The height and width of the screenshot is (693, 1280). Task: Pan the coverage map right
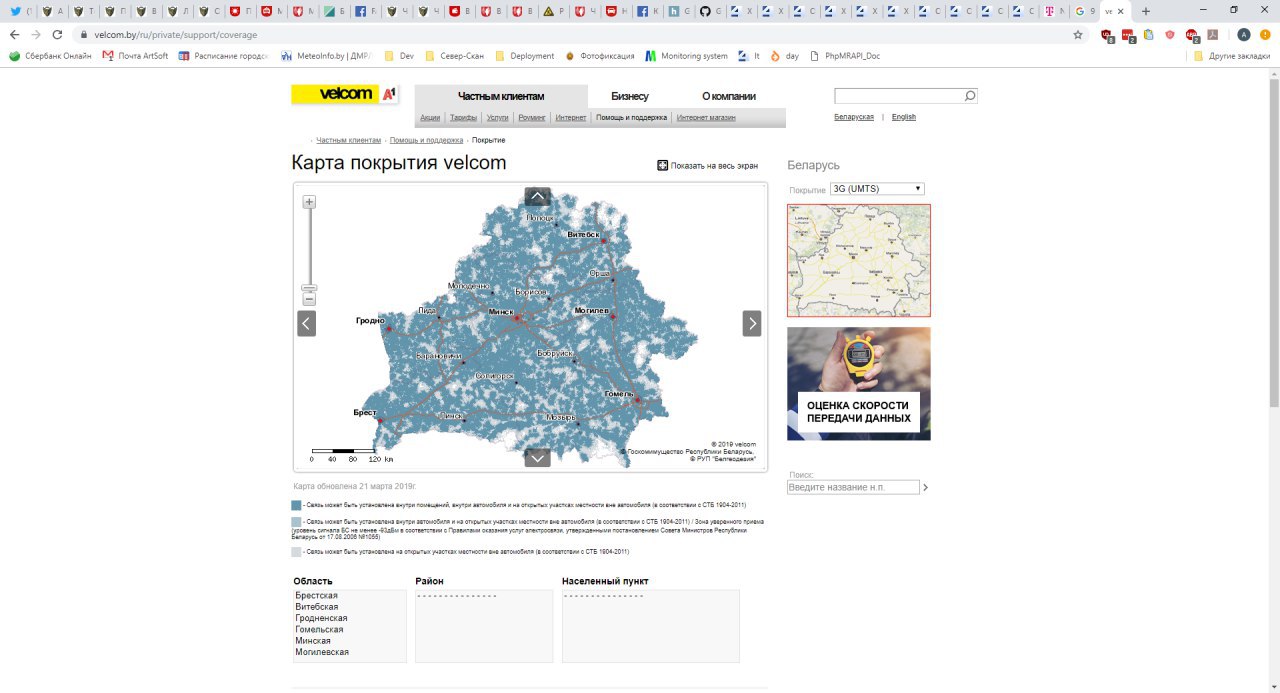[x=751, y=323]
